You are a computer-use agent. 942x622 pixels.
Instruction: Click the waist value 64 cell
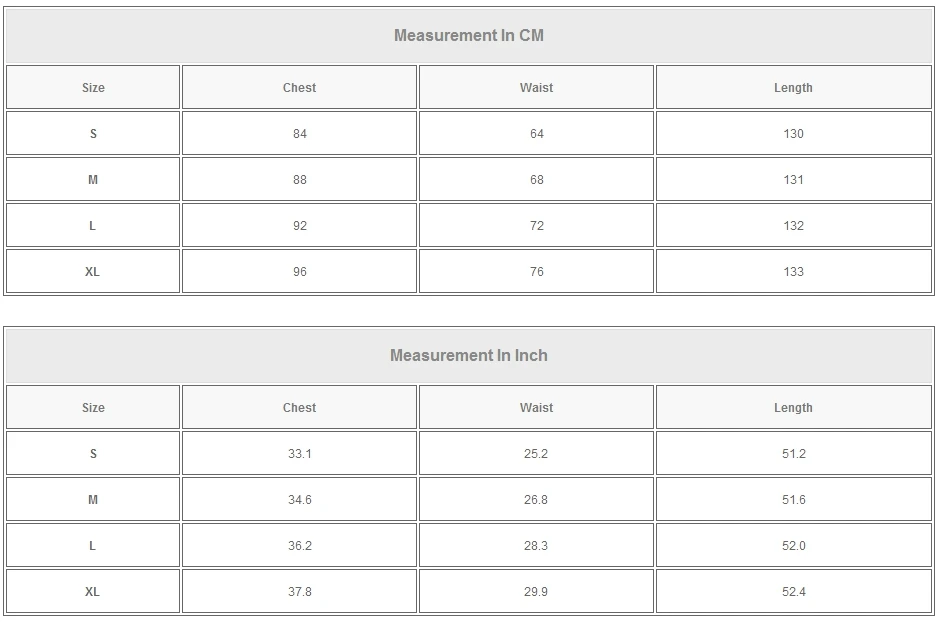[536, 134]
